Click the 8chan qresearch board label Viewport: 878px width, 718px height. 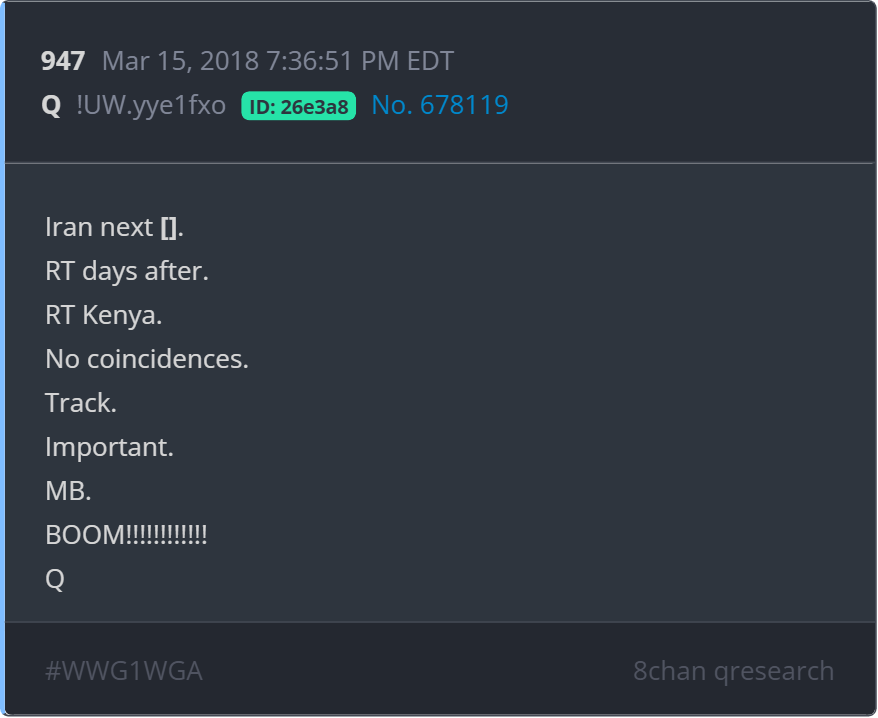(x=733, y=670)
